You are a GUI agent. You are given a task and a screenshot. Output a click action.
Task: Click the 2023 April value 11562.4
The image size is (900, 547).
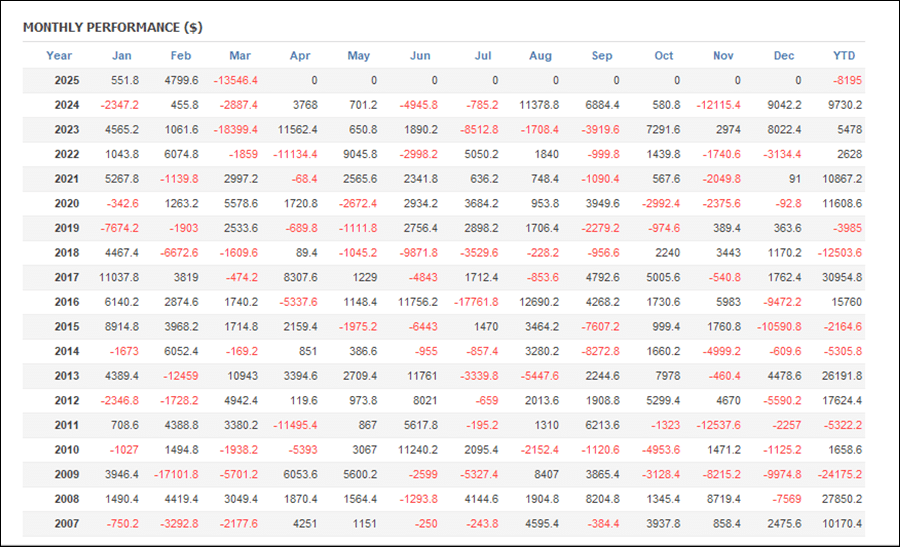click(x=297, y=130)
